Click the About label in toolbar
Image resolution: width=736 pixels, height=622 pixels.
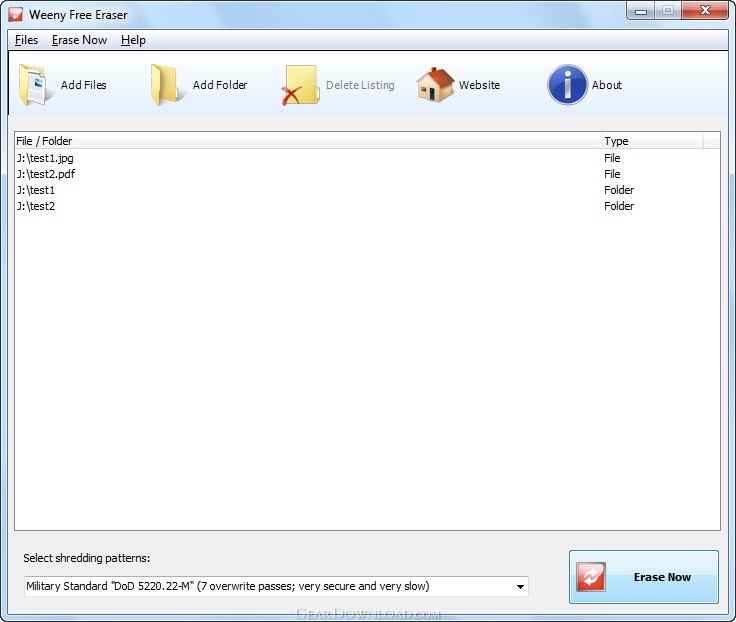coord(606,85)
